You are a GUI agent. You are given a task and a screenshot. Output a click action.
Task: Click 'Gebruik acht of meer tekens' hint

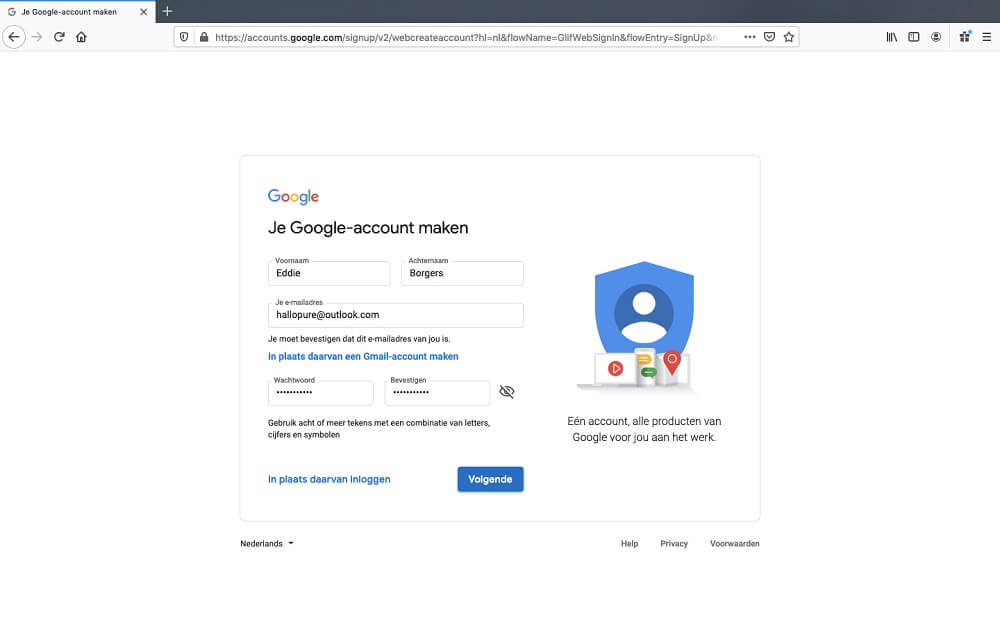(x=379, y=429)
